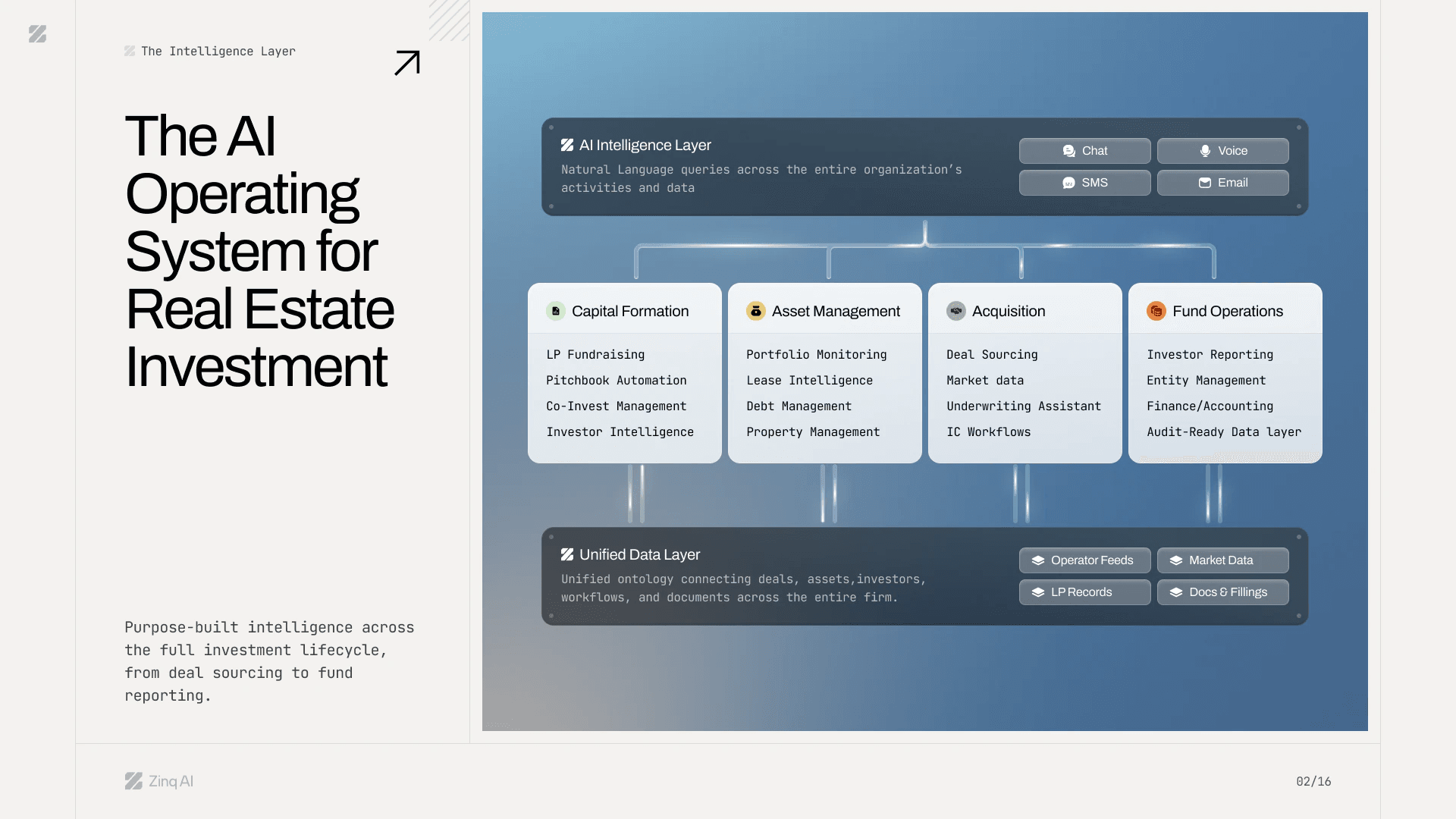Click the AI Intelligence Layer heading

pyautogui.click(x=645, y=145)
